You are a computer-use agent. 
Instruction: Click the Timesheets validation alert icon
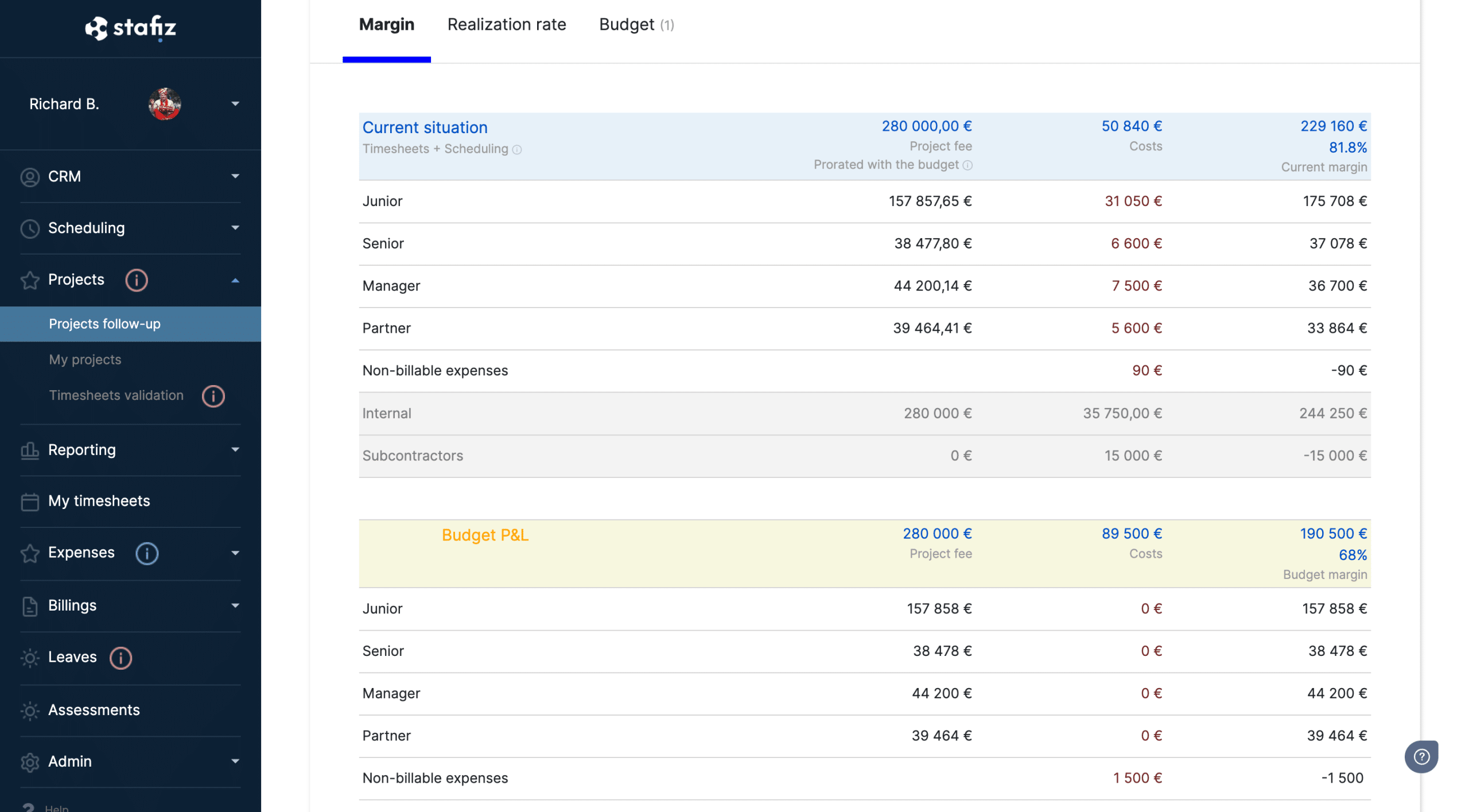click(213, 396)
